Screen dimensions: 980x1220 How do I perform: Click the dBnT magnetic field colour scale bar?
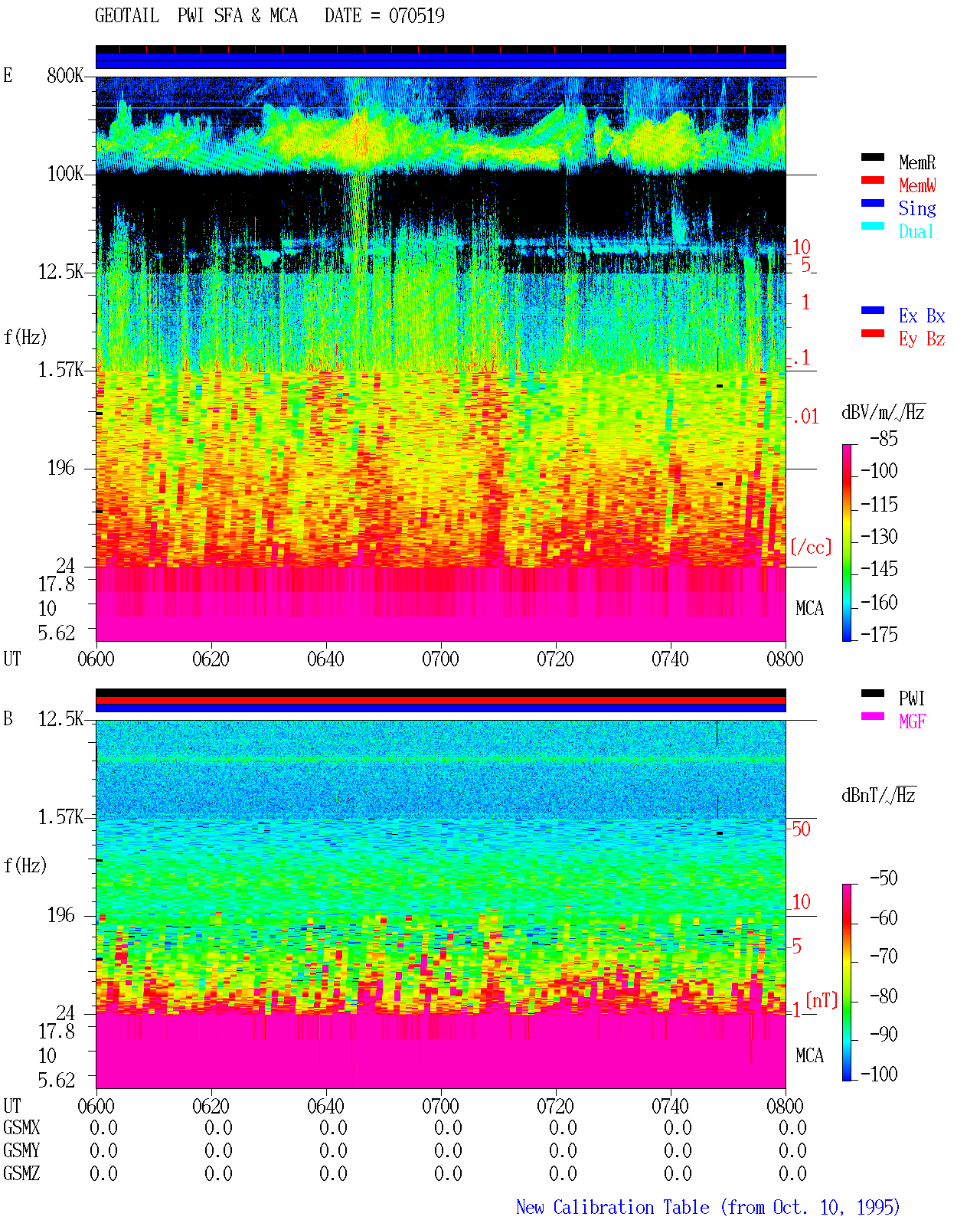click(847, 983)
